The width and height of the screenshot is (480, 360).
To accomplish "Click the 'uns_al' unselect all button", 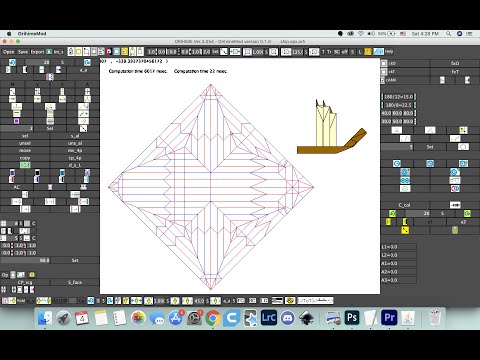I will point(75,143).
